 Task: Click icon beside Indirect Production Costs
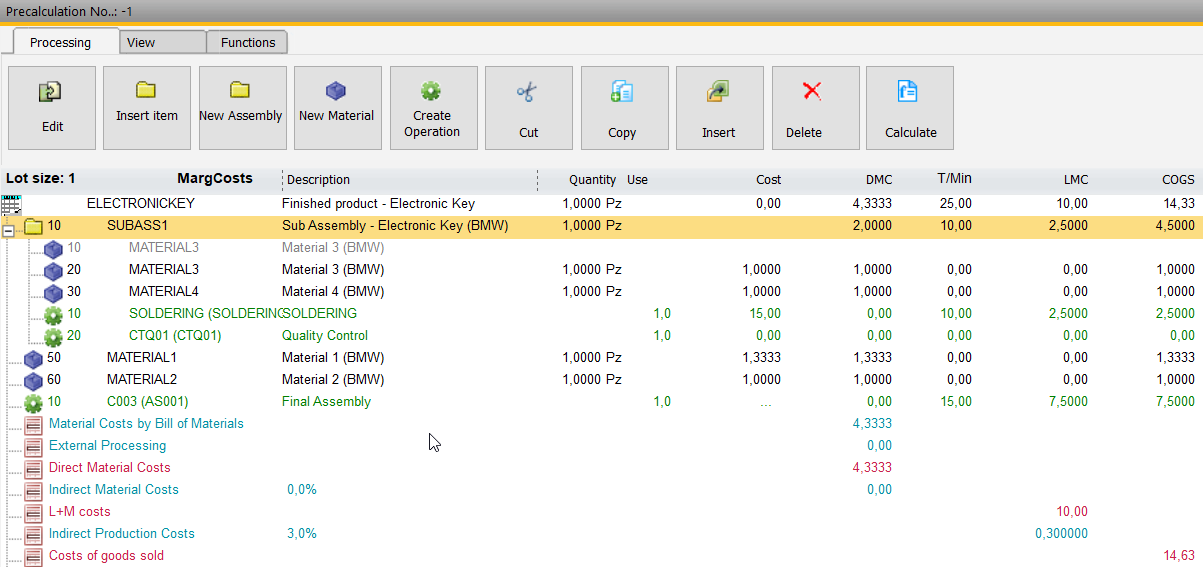[x=33, y=535]
